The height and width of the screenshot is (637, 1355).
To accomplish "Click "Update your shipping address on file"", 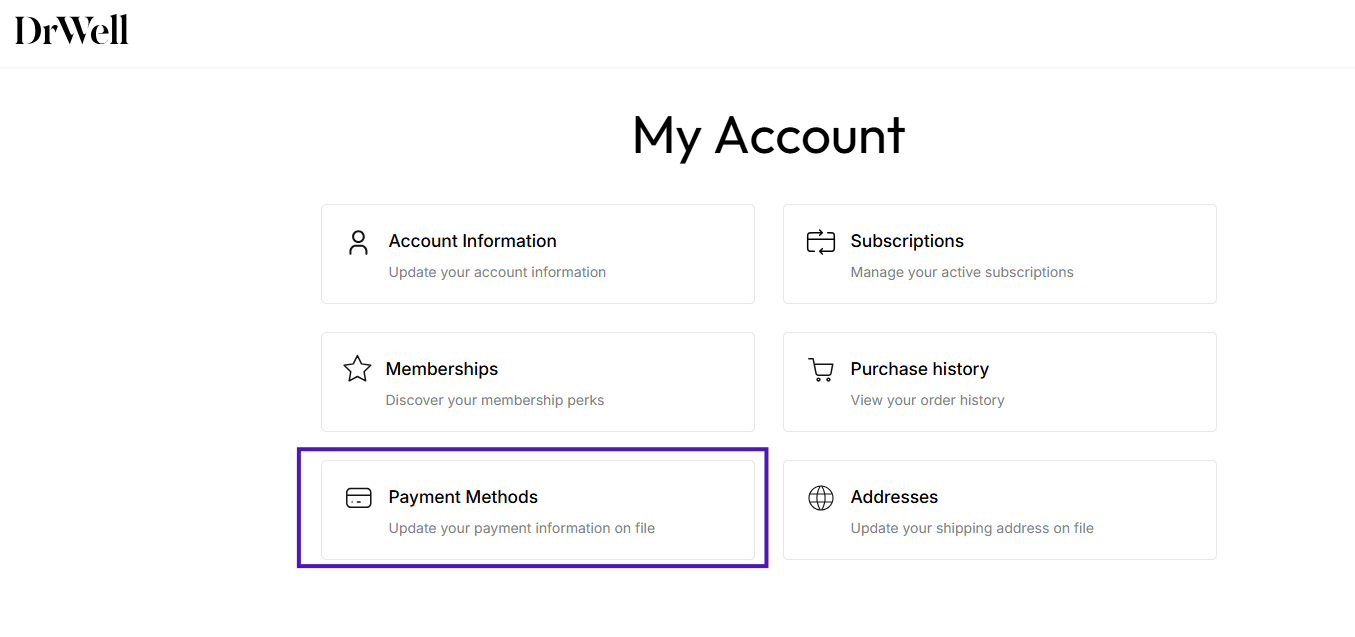I will point(971,528).
